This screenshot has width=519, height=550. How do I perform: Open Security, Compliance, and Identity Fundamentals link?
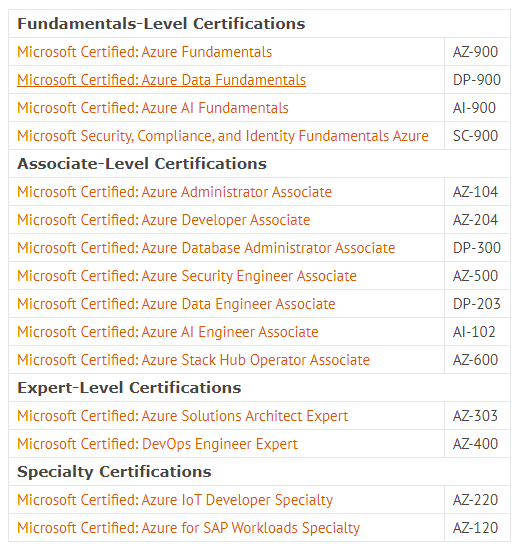click(x=223, y=136)
